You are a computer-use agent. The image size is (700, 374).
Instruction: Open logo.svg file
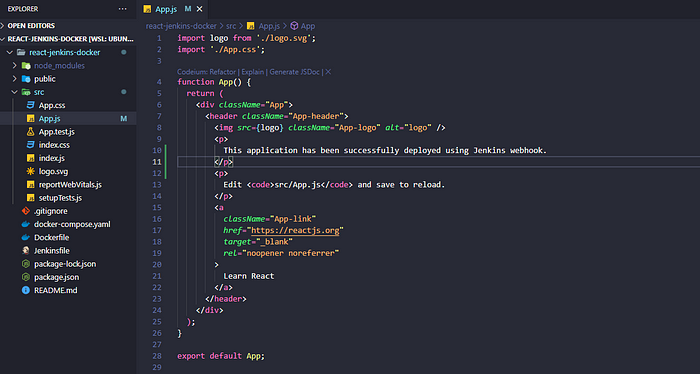pos(53,171)
